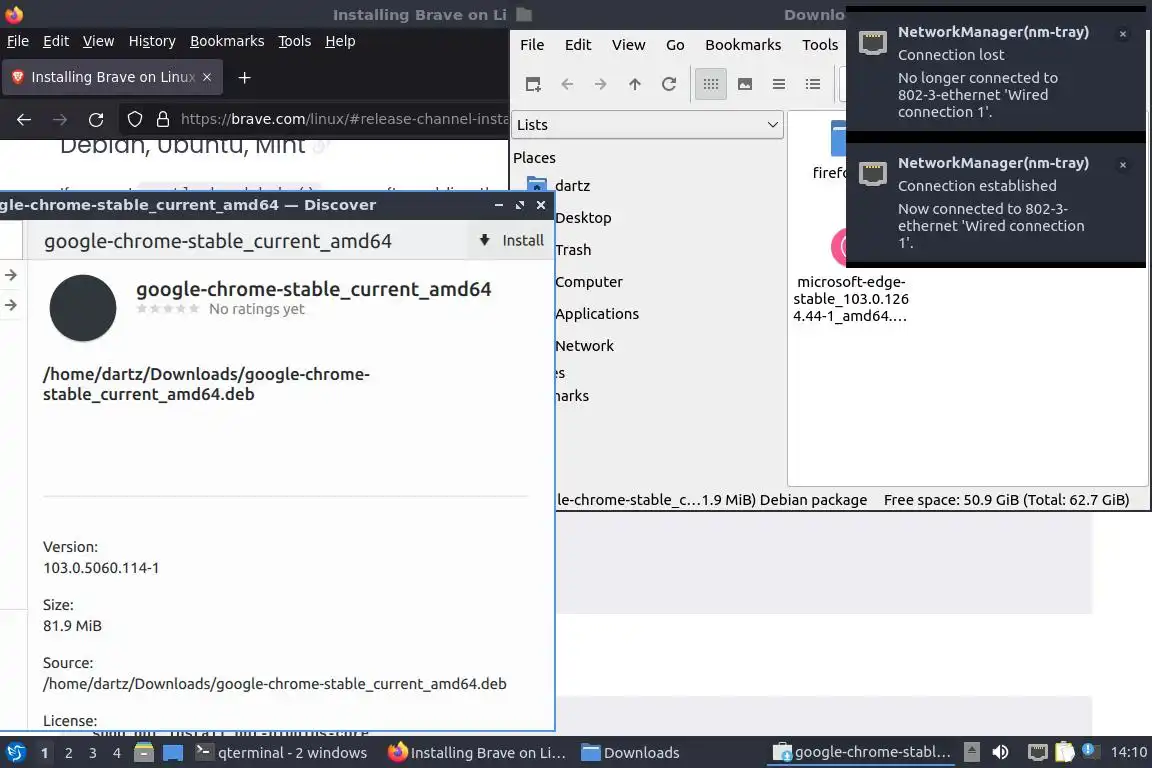Switch to workspace 3
Screen dimensions: 1152x768
click(93, 753)
